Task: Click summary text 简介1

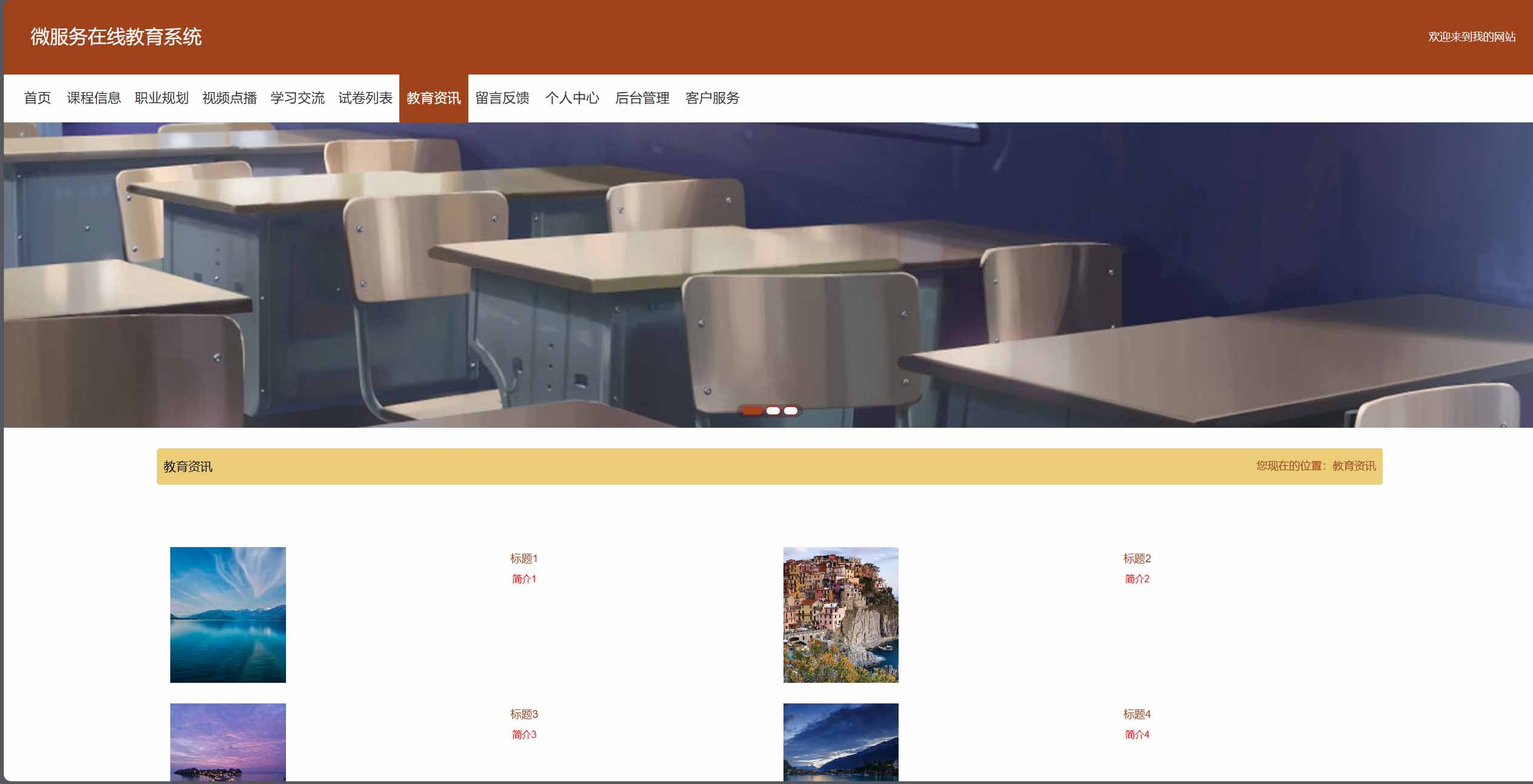Action: tap(524, 579)
